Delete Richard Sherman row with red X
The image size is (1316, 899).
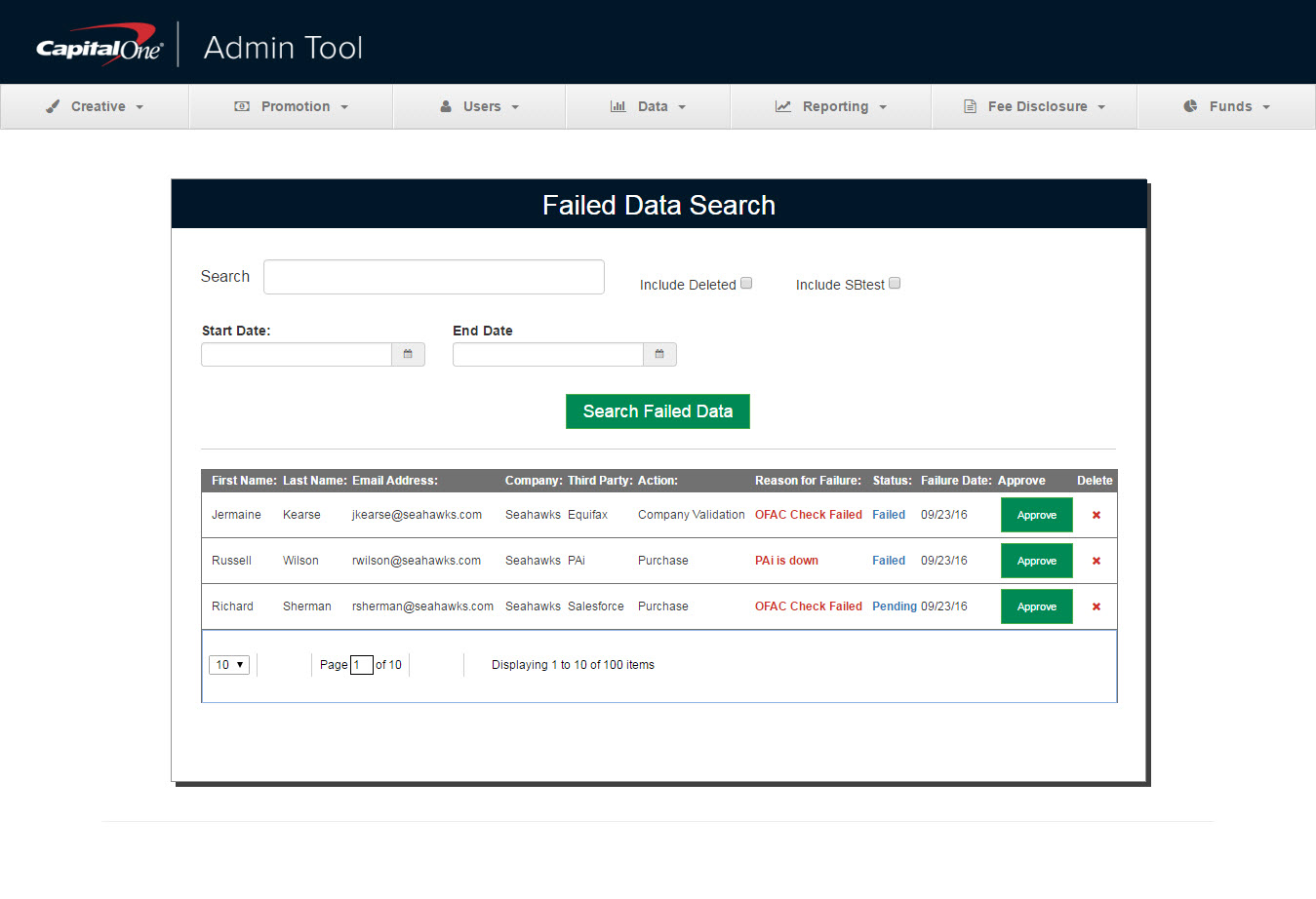click(1096, 606)
